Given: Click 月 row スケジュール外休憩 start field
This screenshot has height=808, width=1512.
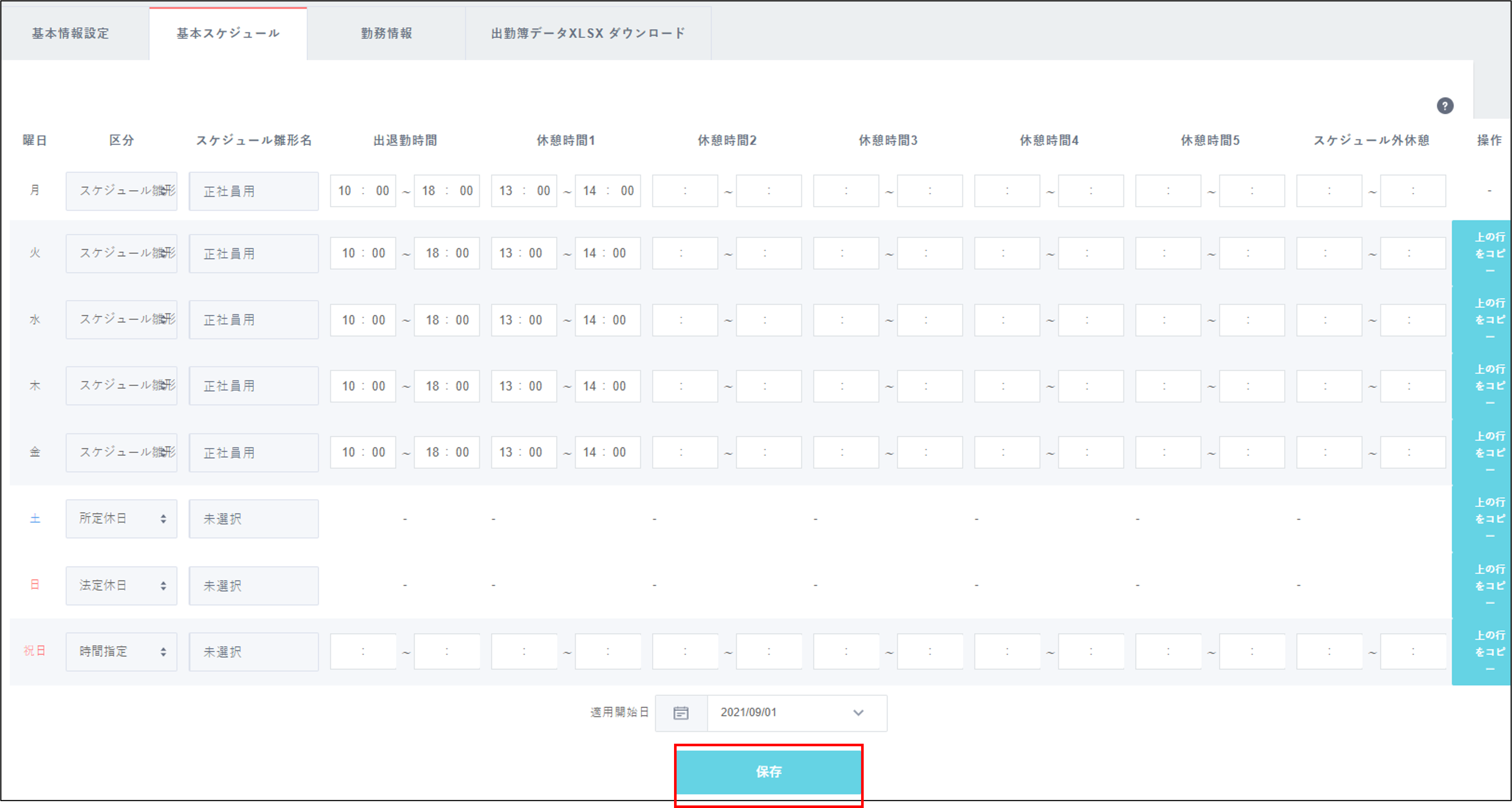Looking at the screenshot, I should [x=1329, y=191].
